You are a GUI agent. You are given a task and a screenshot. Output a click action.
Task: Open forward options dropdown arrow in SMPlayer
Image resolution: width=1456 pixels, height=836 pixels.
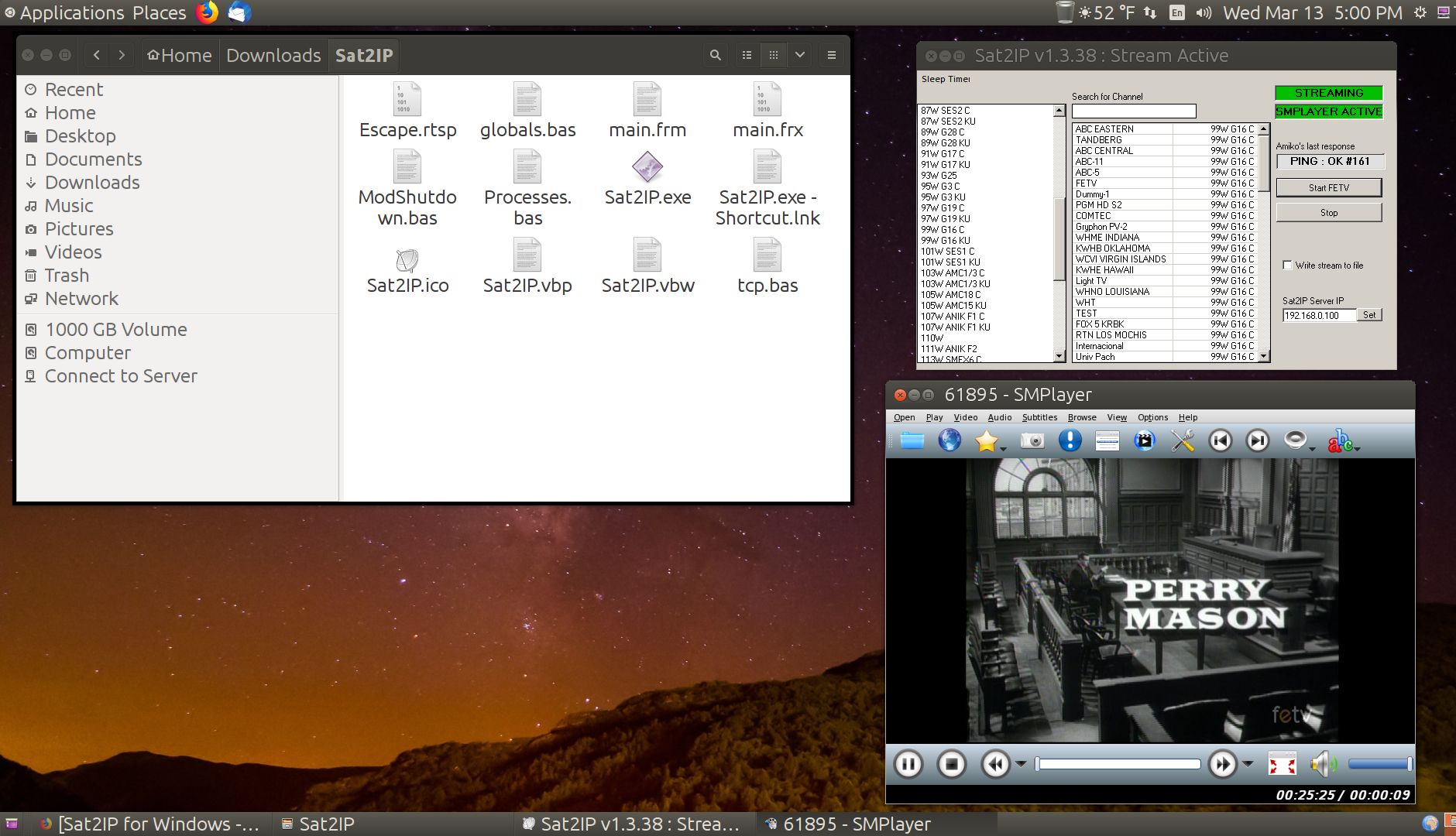click(x=1248, y=765)
